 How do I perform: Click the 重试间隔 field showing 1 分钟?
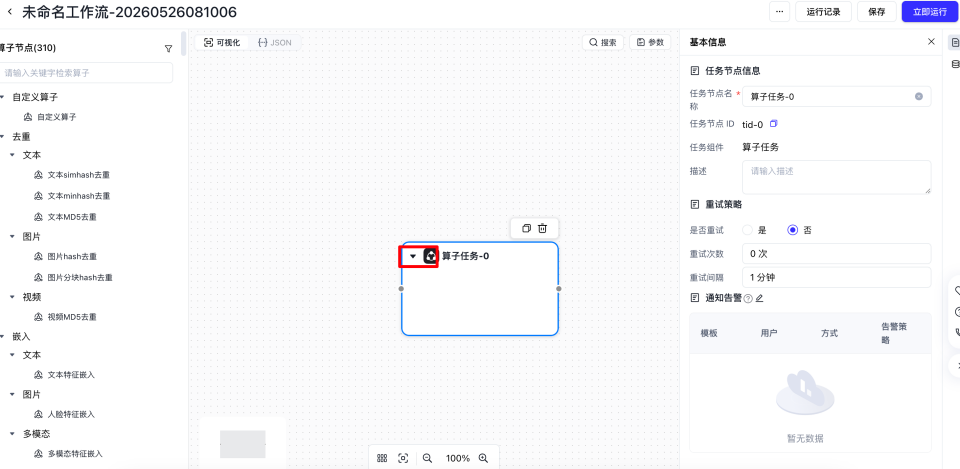click(x=836, y=277)
